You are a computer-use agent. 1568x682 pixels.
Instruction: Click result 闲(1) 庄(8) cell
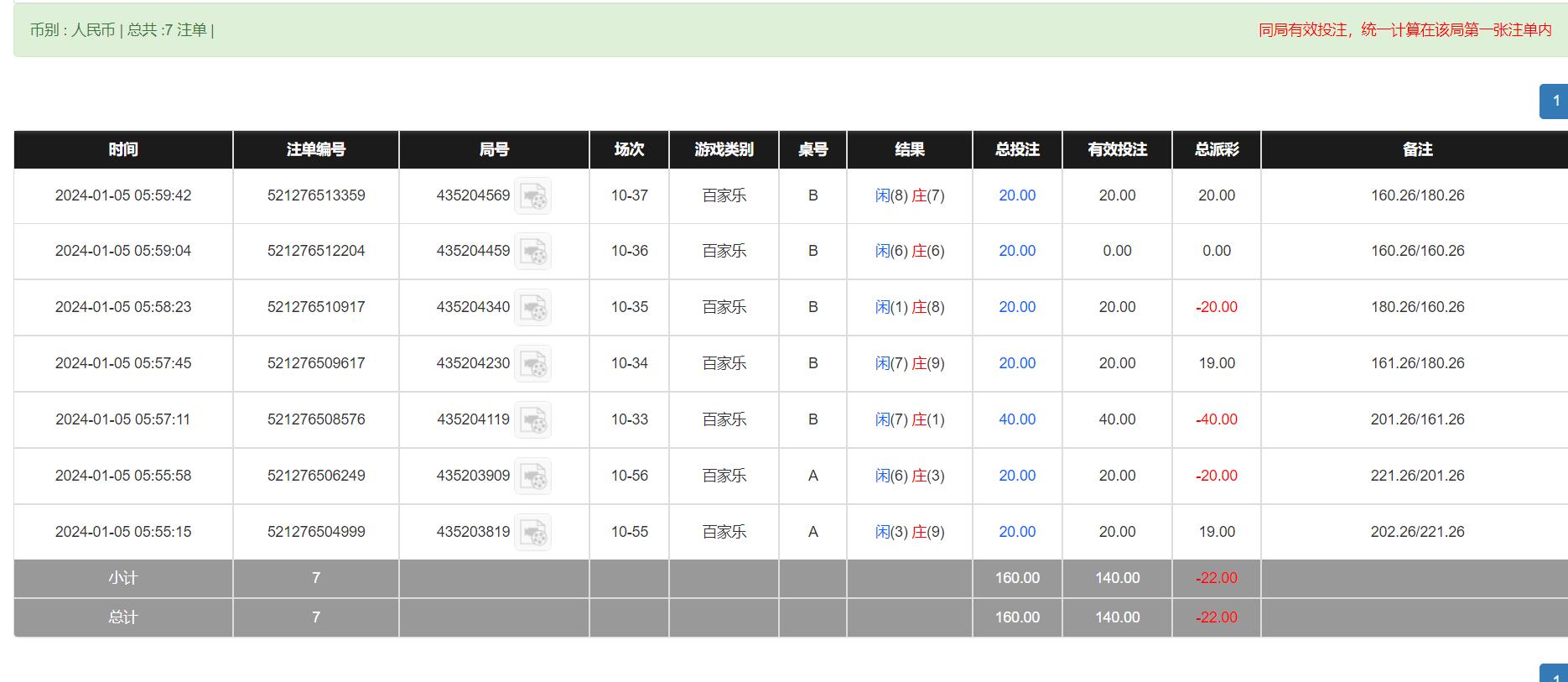tap(910, 307)
